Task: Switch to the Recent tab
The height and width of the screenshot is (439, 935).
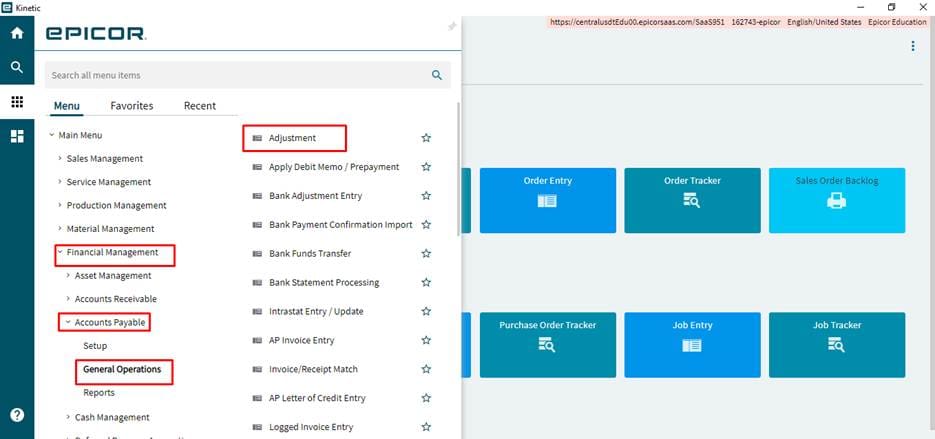Action: (200, 106)
